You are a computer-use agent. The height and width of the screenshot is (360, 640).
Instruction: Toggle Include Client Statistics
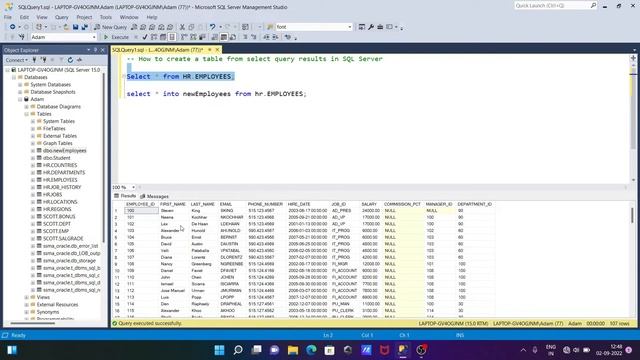pos(202,37)
